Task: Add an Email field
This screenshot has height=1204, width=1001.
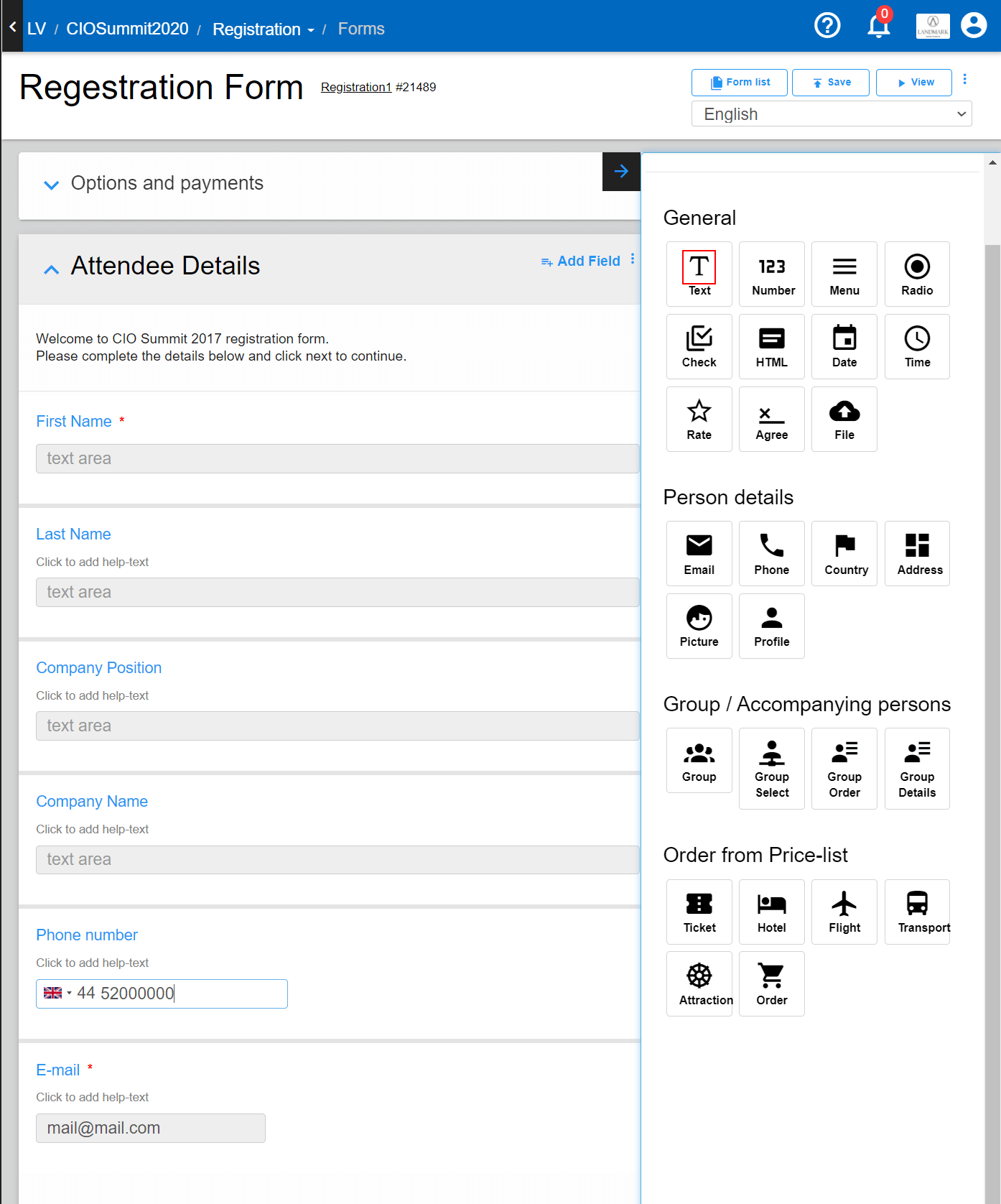Action: point(699,553)
